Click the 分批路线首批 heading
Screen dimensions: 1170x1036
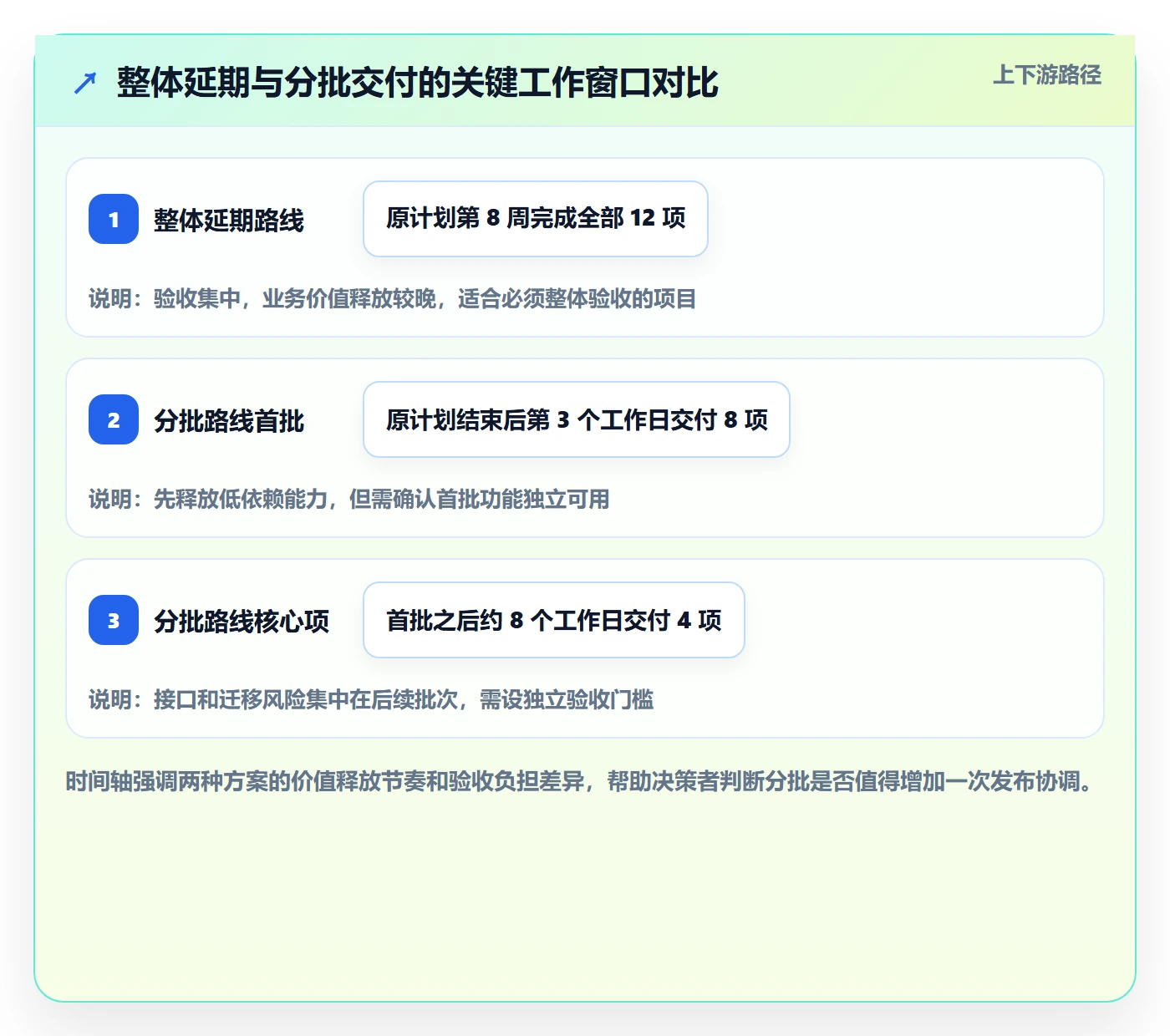[229, 420]
